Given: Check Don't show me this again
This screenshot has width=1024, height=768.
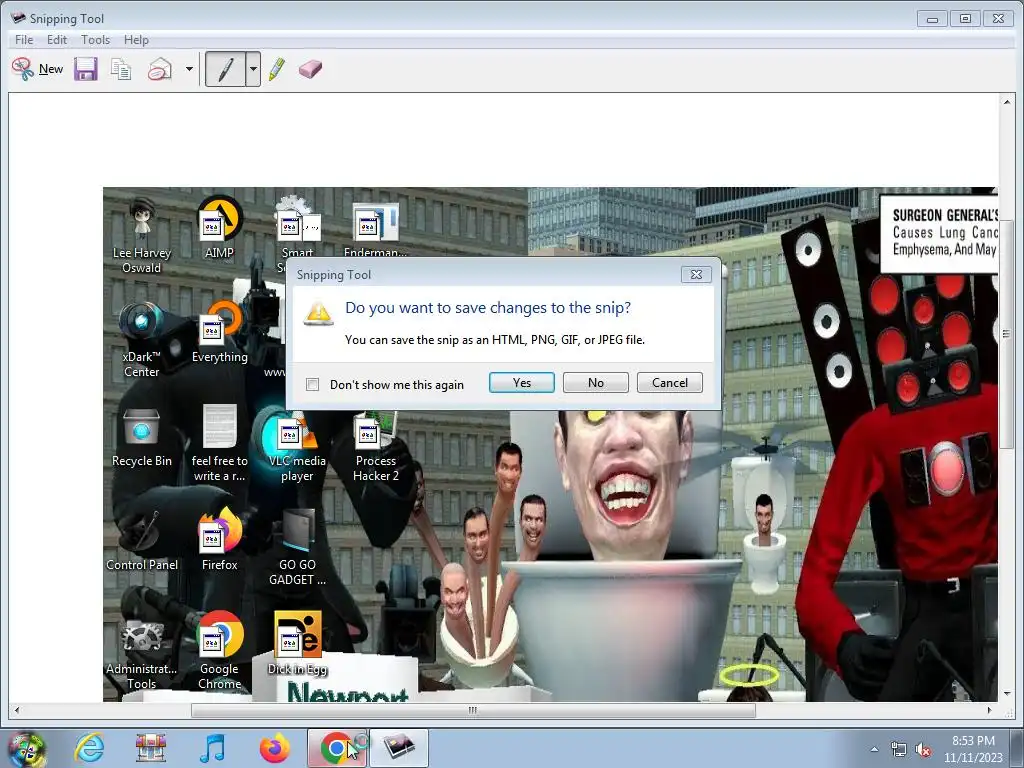Looking at the screenshot, I should 313,385.
